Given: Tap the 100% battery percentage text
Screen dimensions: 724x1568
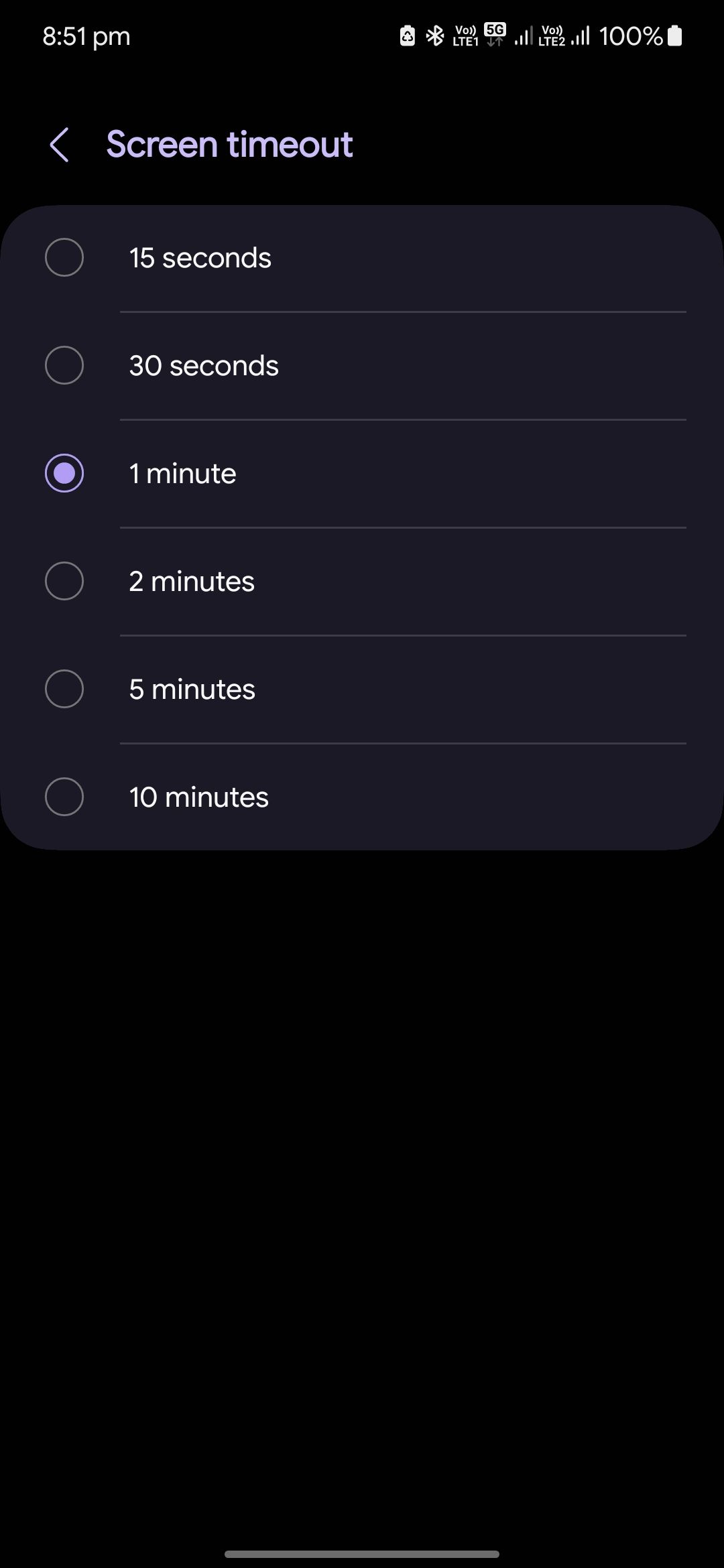Looking at the screenshot, I should 630,36.
